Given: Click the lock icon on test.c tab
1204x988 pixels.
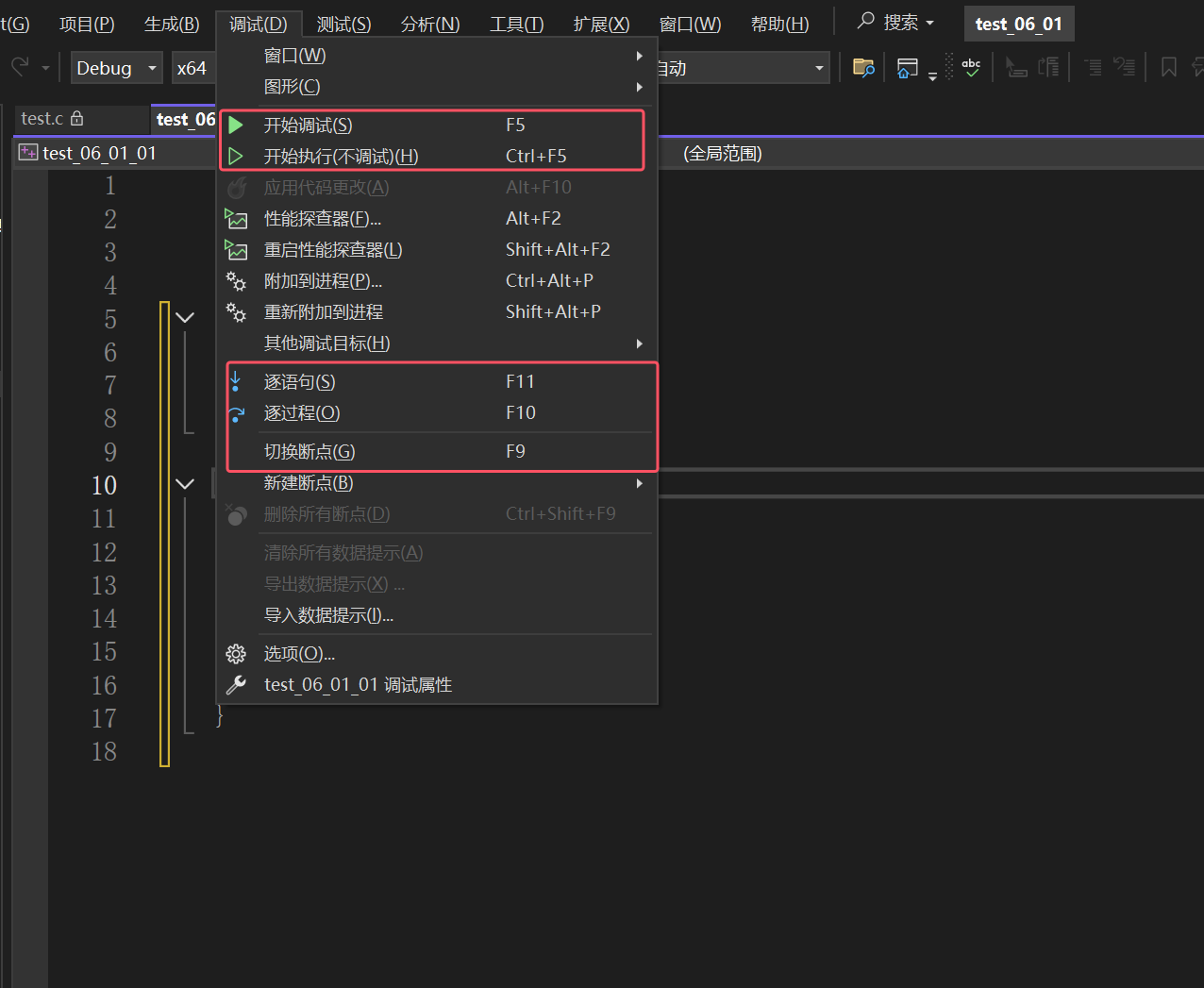Looking at the screenshot, I should tap(77, 119).
